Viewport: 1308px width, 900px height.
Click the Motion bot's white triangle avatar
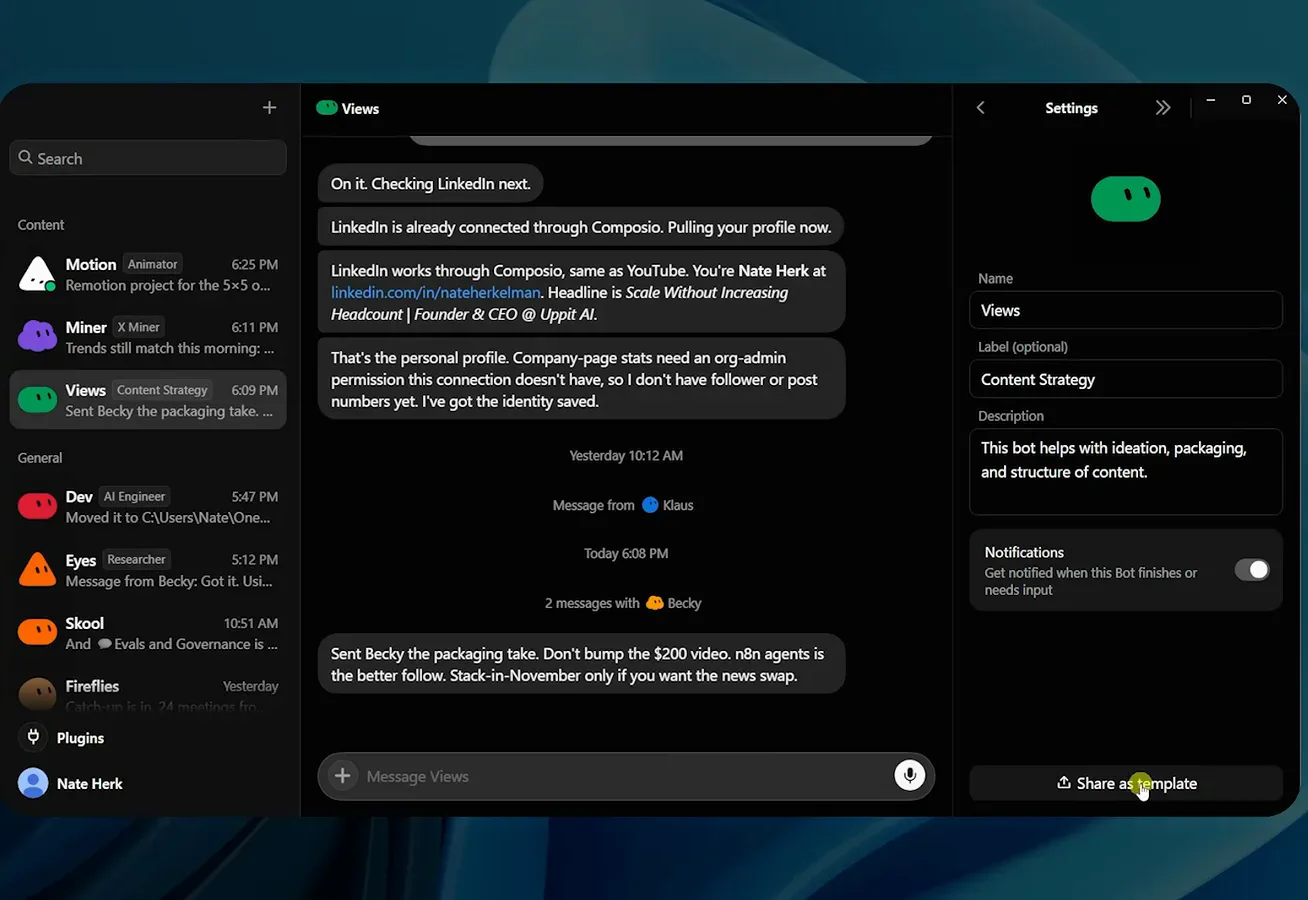coord(37,274)
